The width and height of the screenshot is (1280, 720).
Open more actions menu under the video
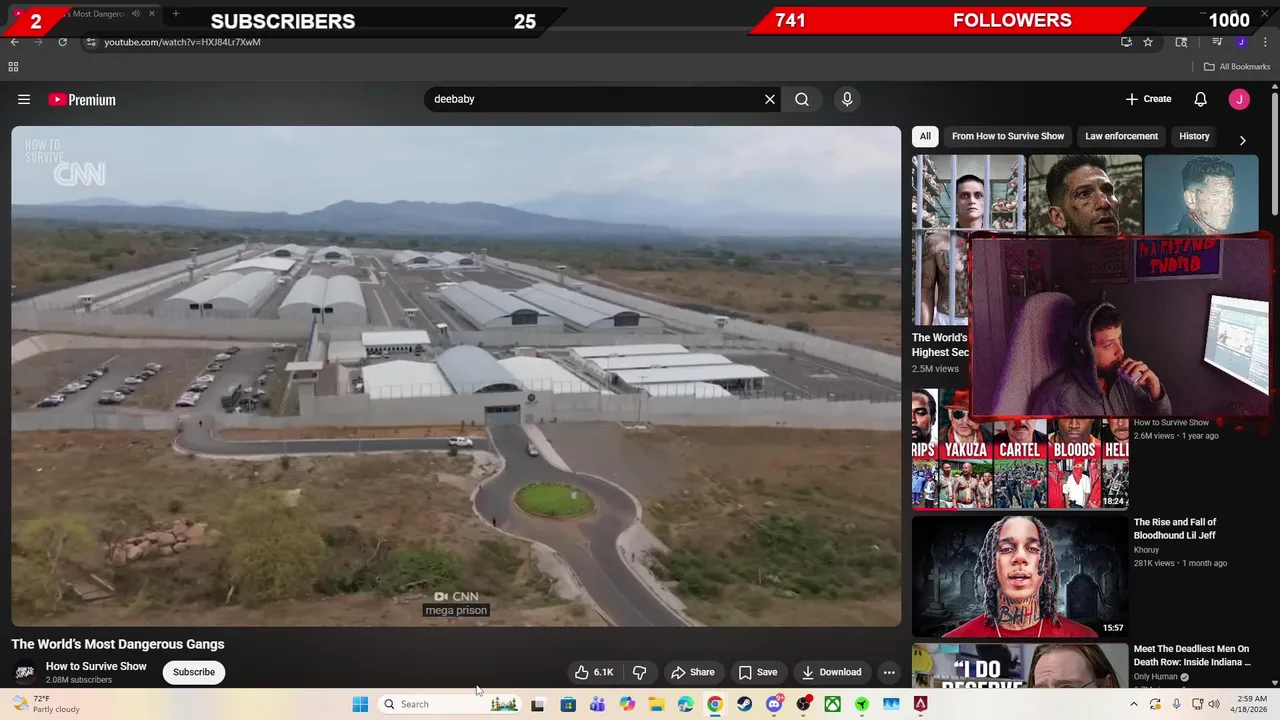tap(889, 672)
